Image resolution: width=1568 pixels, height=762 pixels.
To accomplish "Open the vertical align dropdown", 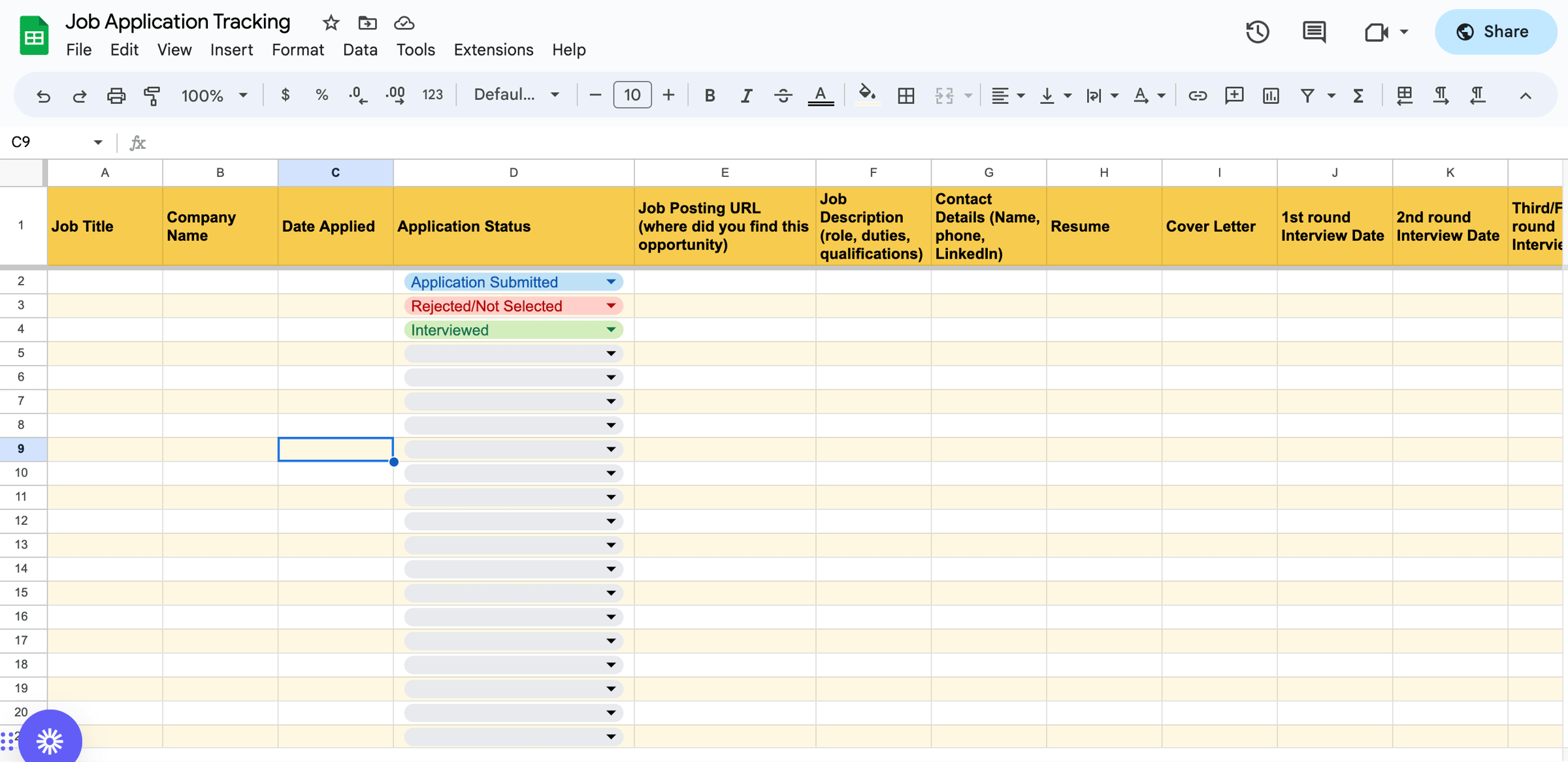I will 1054,95.
